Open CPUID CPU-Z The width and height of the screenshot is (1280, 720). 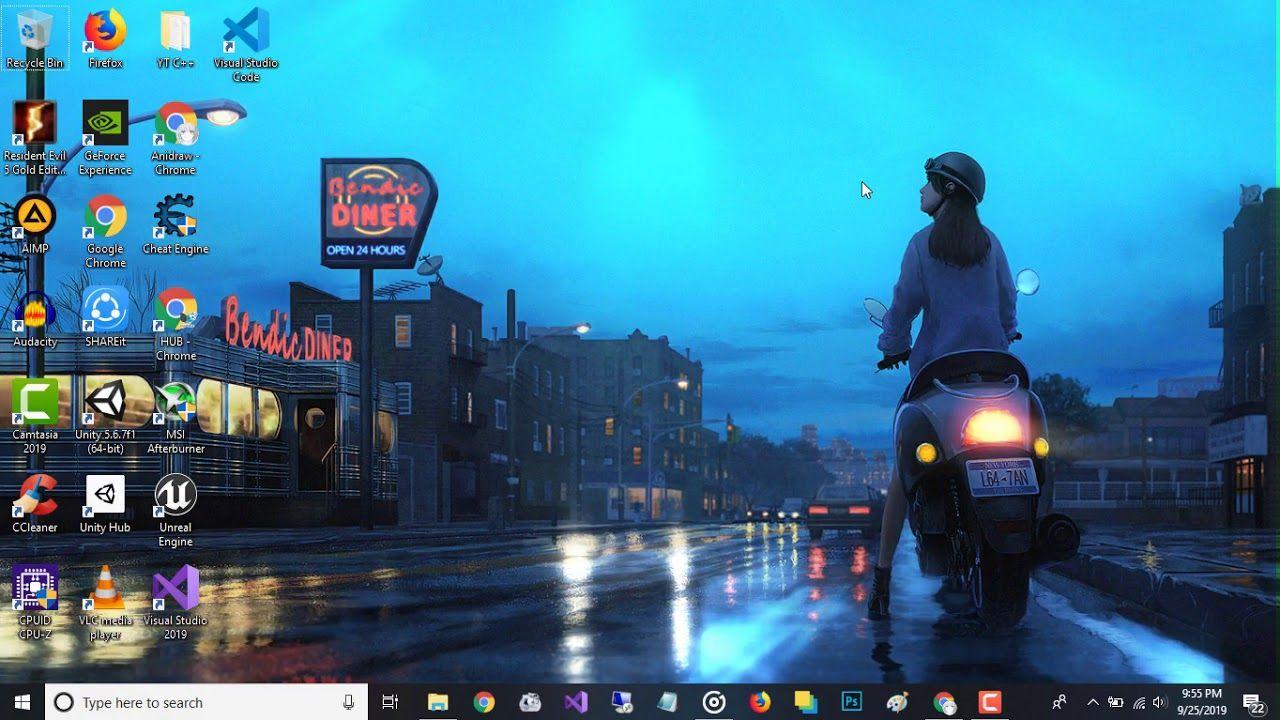(x=34, y=590)
